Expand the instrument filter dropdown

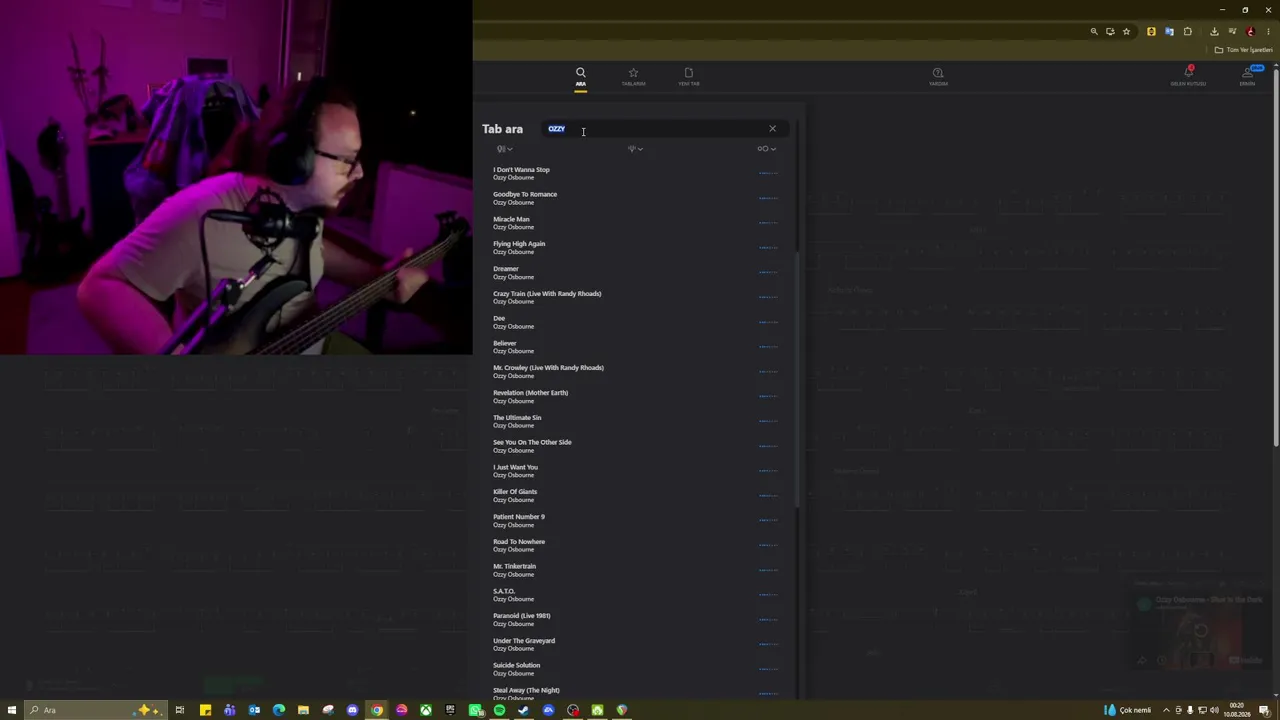coord(504,149)
